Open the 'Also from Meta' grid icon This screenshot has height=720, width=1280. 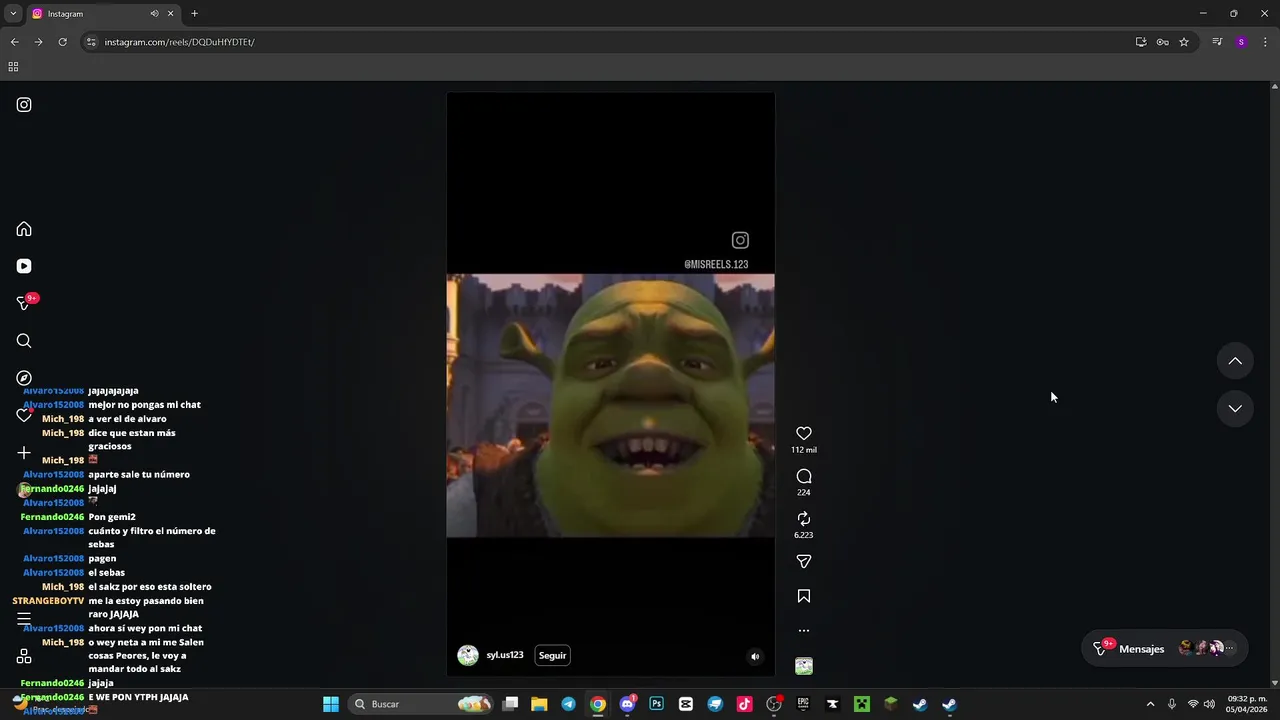click(x=24, y=657)
